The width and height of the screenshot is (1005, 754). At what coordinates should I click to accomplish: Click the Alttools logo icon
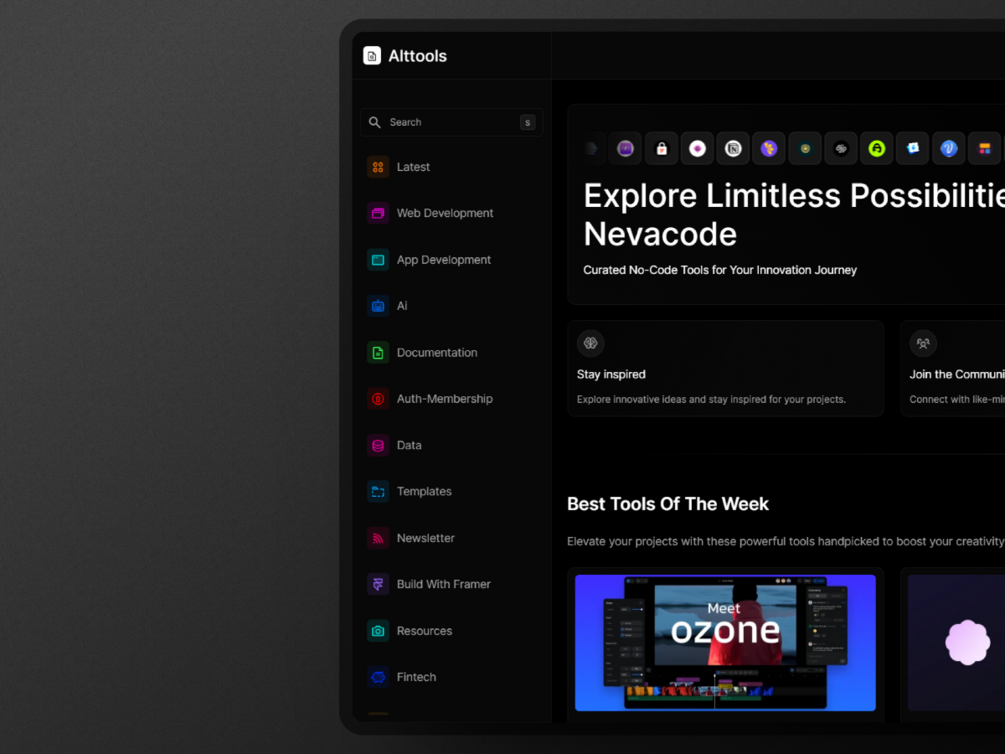point(372,56)
